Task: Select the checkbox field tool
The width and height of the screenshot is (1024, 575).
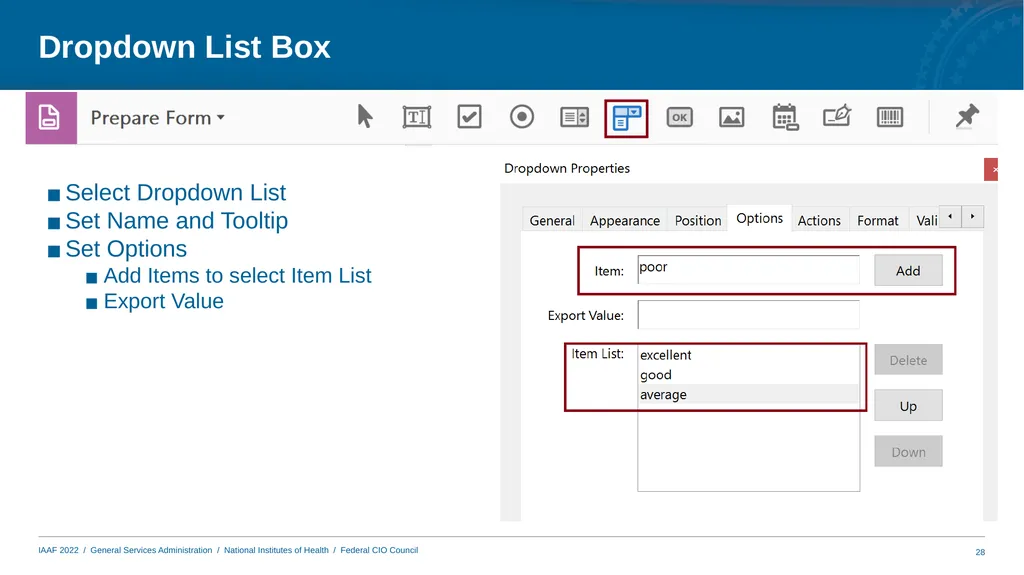Action: point(469,117)
